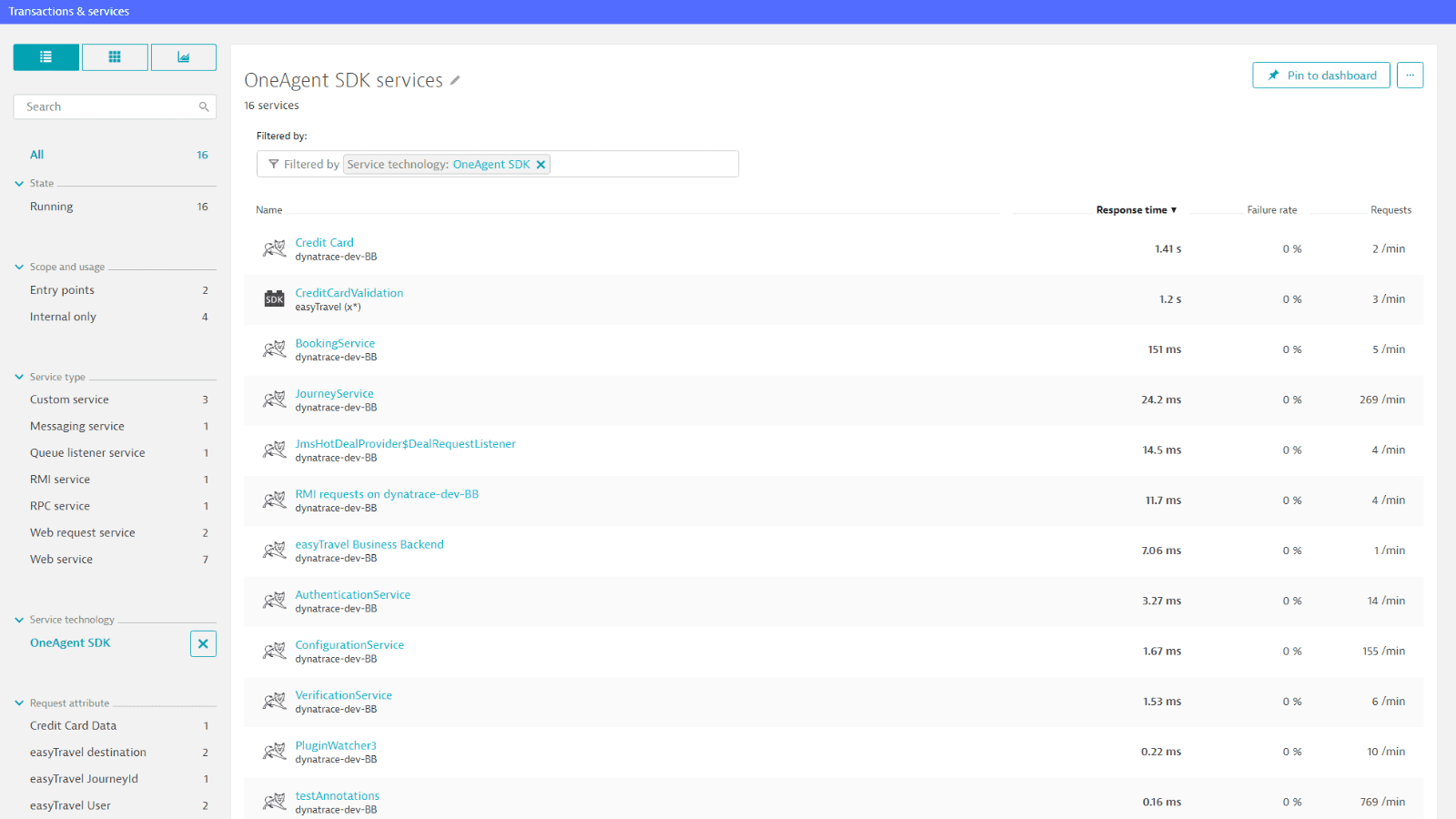Clear OneAgent SDK technology in sidebar
Screen dimensions: 1456x819
[x=203, y=643]
